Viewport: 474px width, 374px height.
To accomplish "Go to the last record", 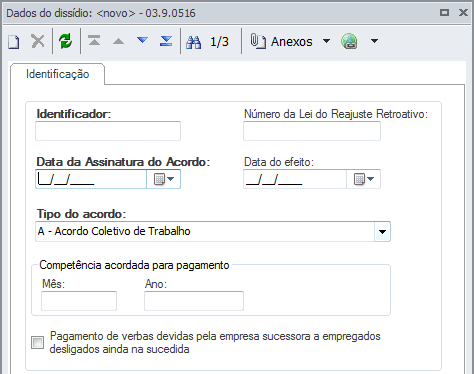I will click(166, 41).
